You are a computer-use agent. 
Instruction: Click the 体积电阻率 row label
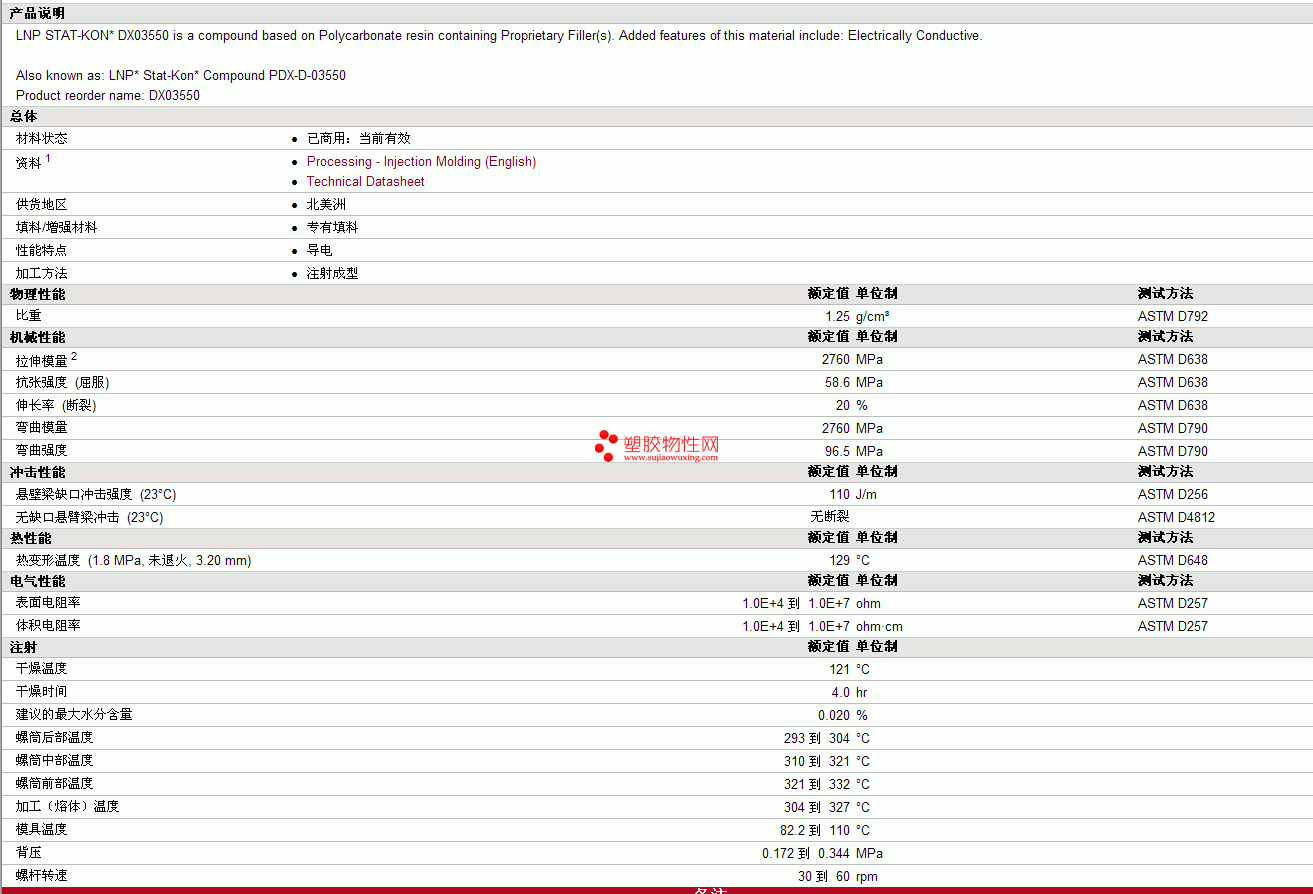(x=48, y=626)
